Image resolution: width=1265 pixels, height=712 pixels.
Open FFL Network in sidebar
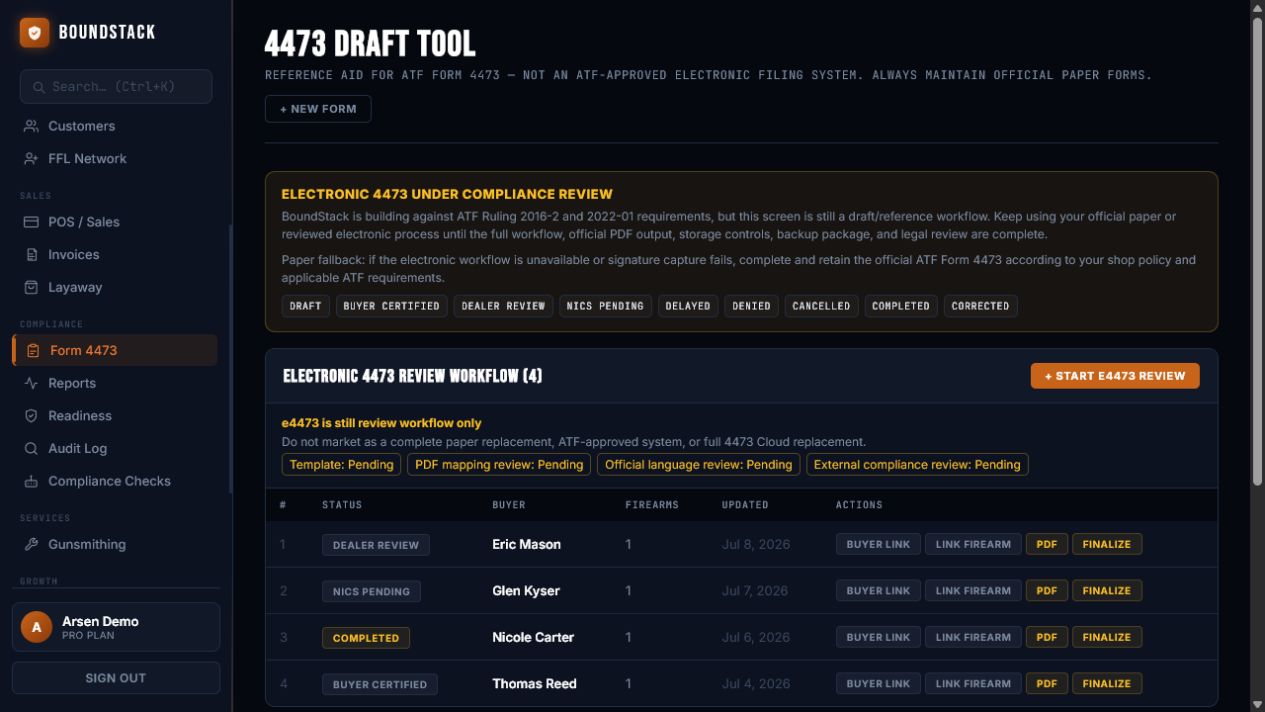tap(115, 159)
